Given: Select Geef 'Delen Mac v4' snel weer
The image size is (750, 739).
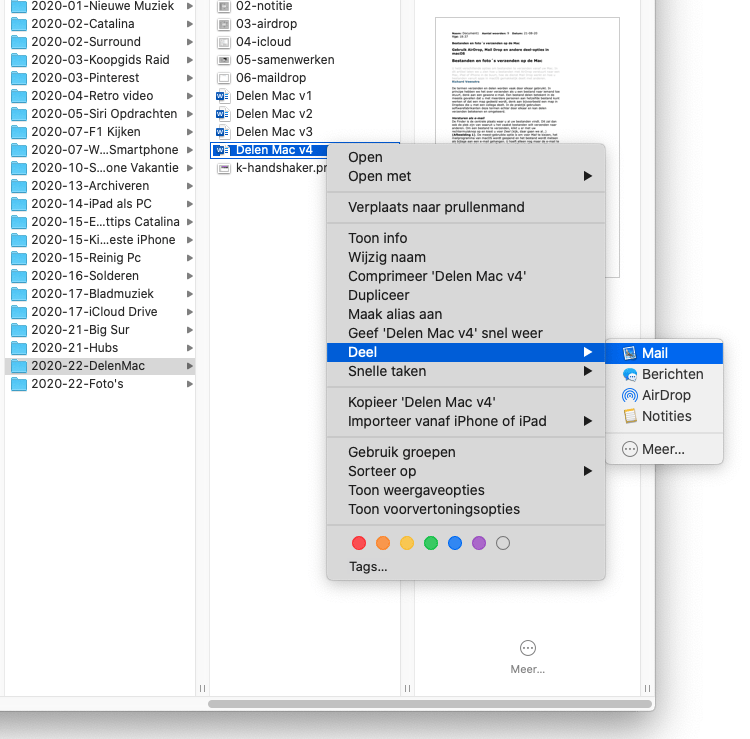Looking at the screenshot, I should (466, 333).
